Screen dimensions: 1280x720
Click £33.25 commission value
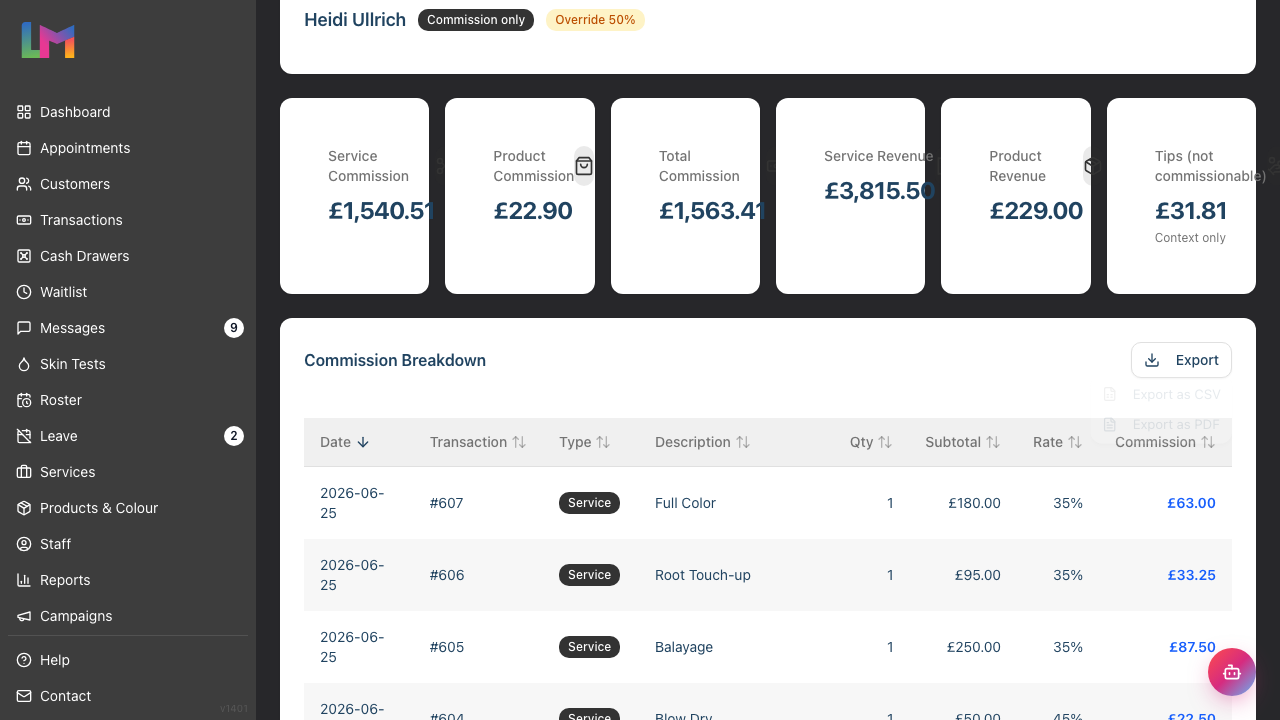[1191, 575]
